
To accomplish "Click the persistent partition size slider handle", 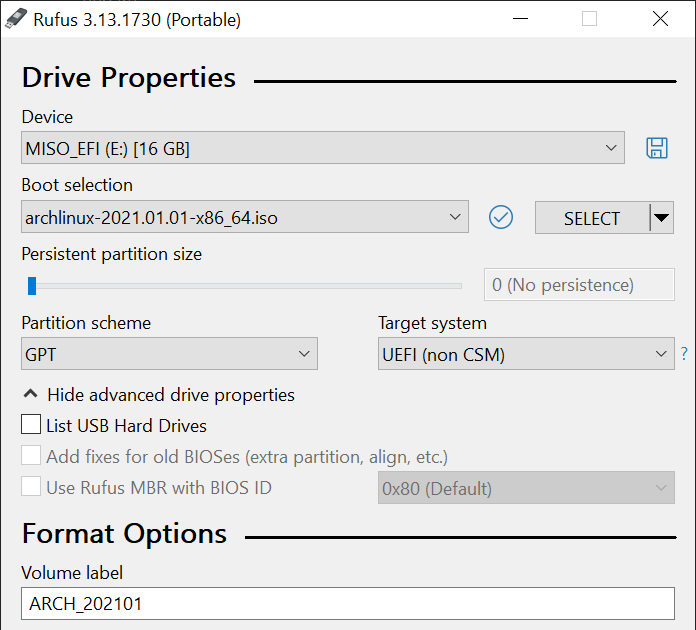I will [x=32, y=285].
